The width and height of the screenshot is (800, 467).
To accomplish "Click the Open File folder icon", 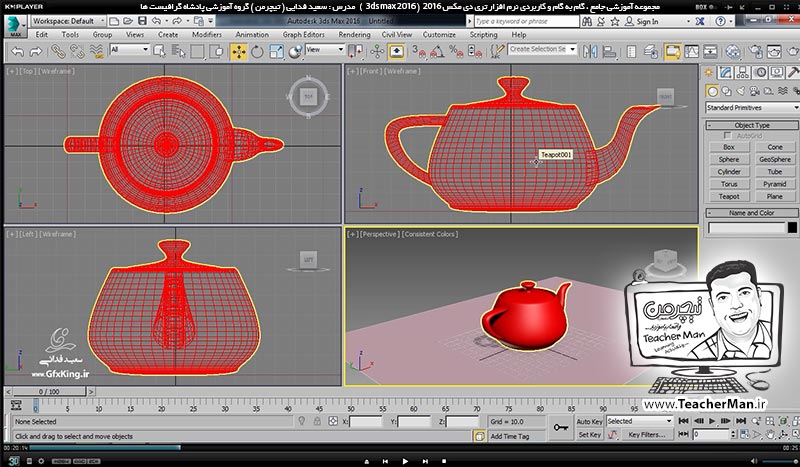I will pyautogui.click(x=128, y=21).
